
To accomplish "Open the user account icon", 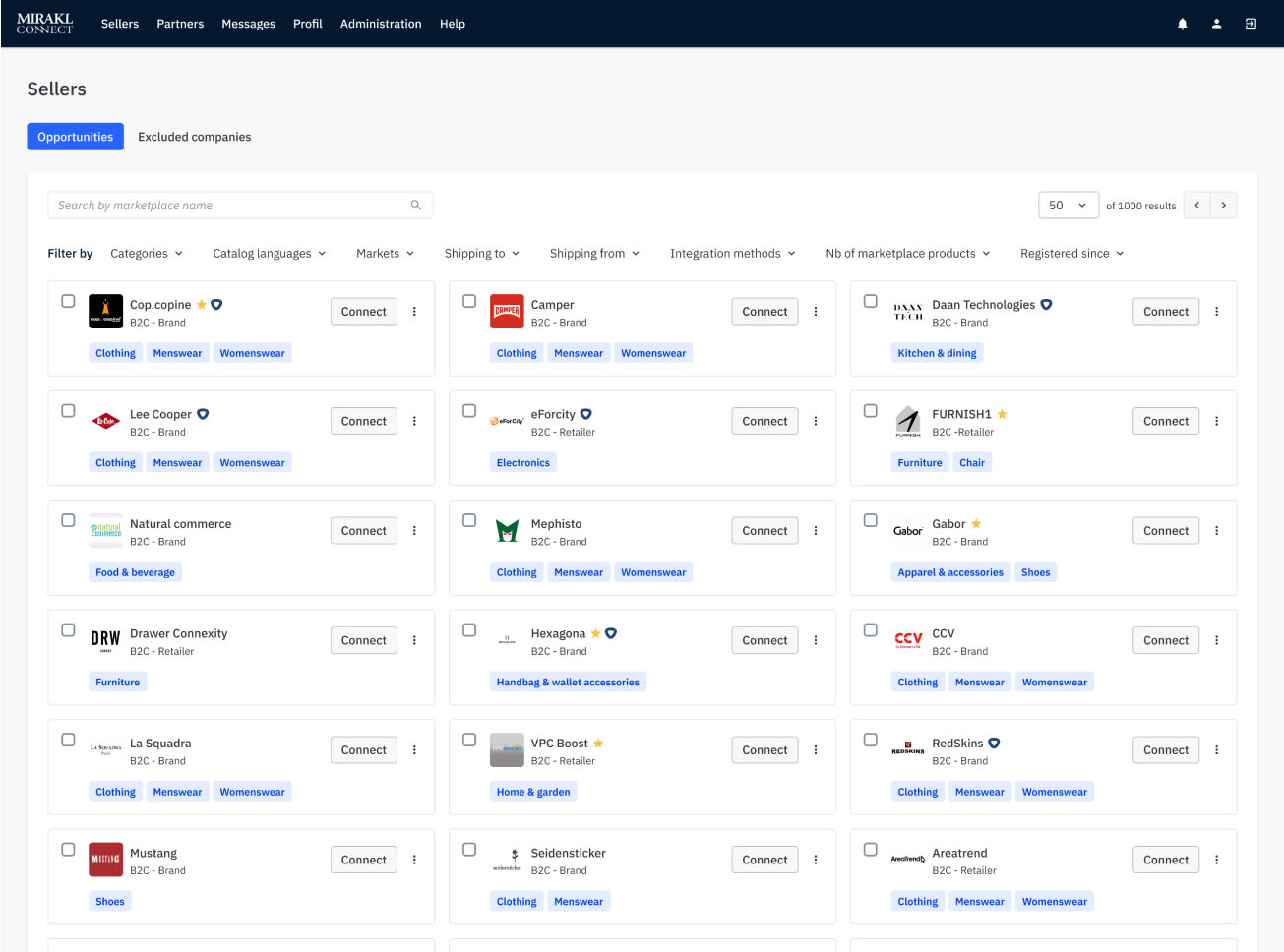I will point(1217,24).
